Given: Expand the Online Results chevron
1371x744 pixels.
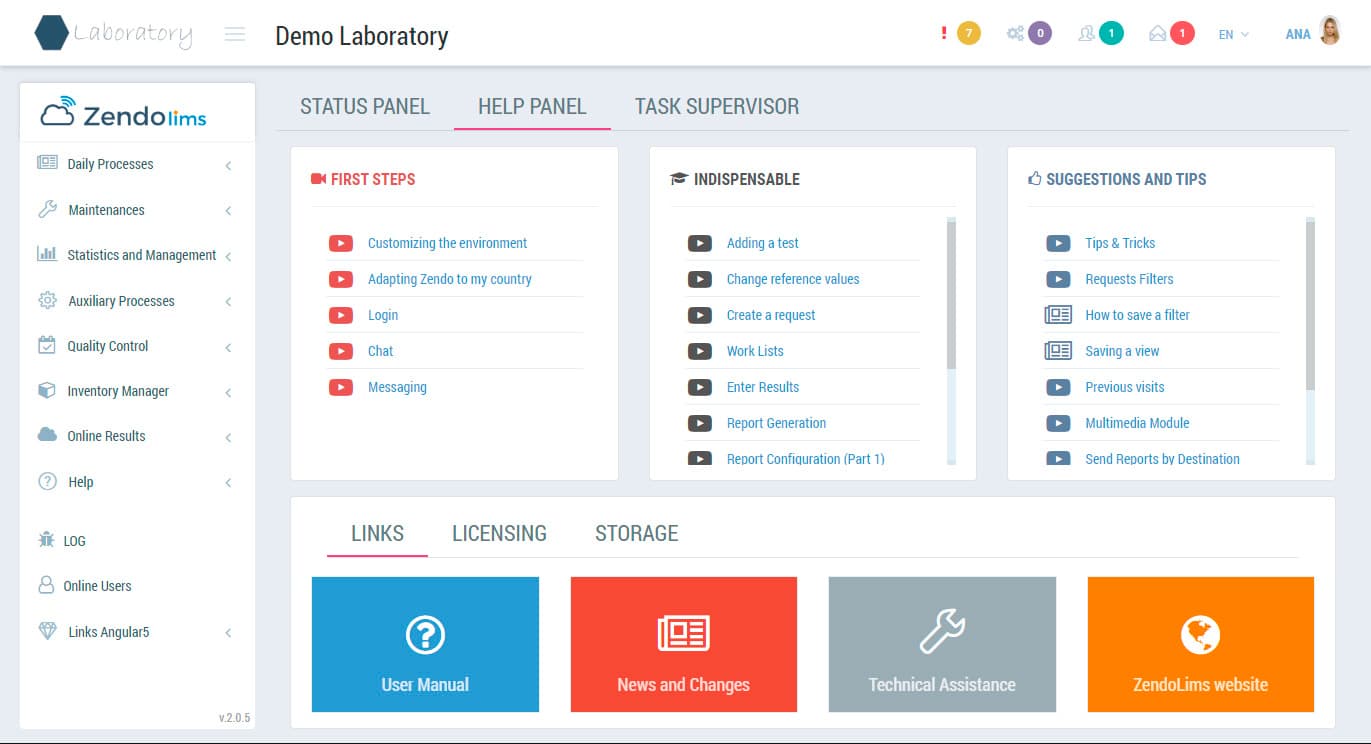Looking at the screenshot, I should 228,437.
